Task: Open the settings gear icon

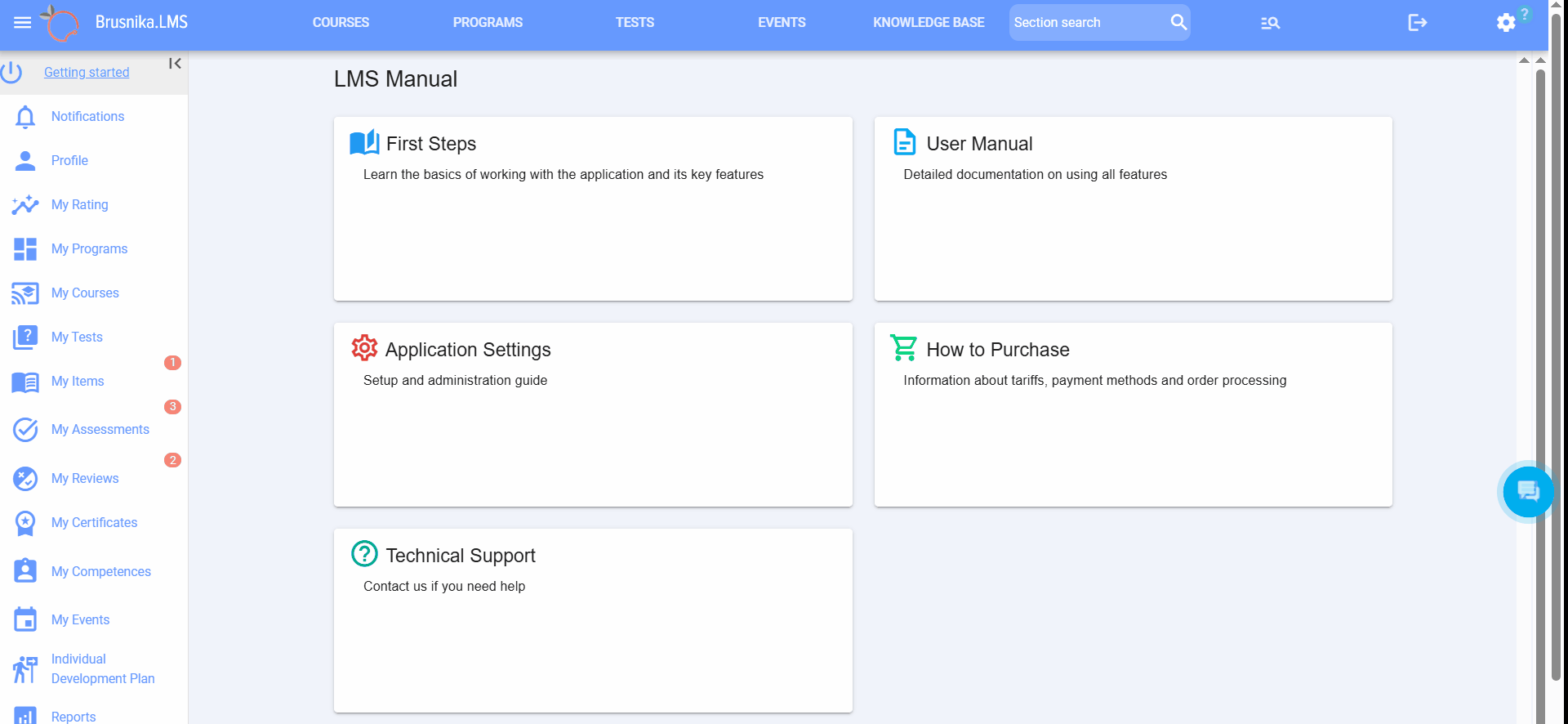Action: coord(1506,23)
